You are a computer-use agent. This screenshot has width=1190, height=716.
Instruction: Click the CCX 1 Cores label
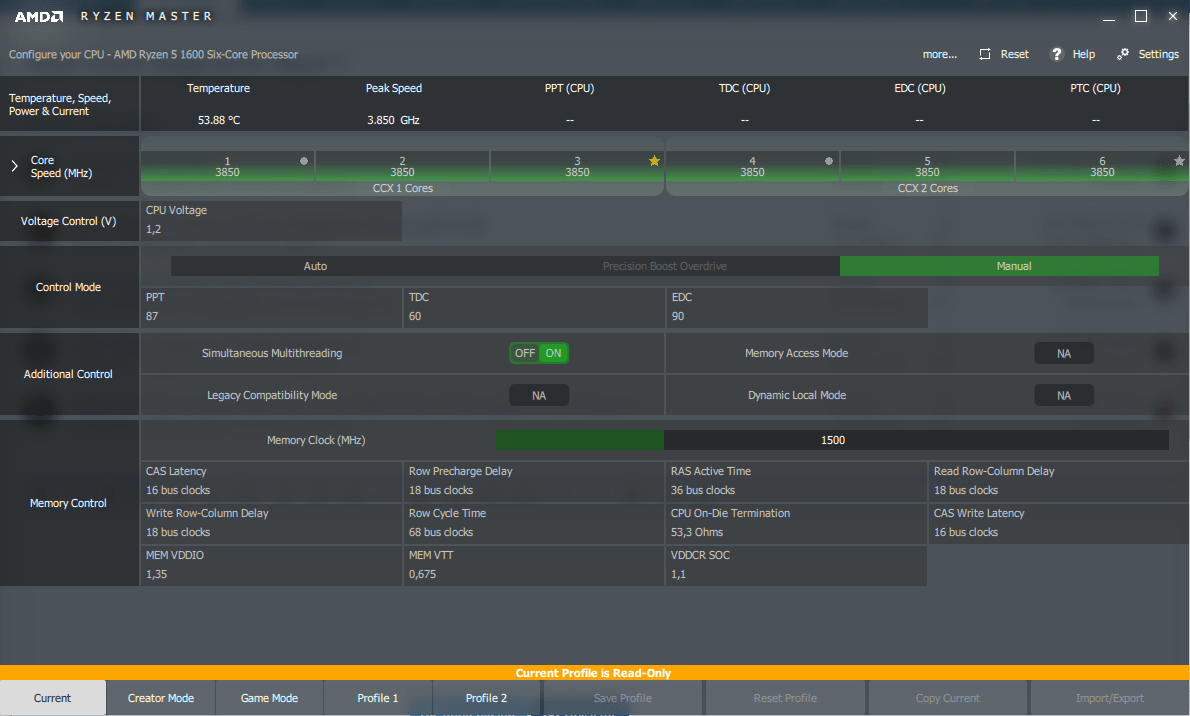click(x=402, y=188)
